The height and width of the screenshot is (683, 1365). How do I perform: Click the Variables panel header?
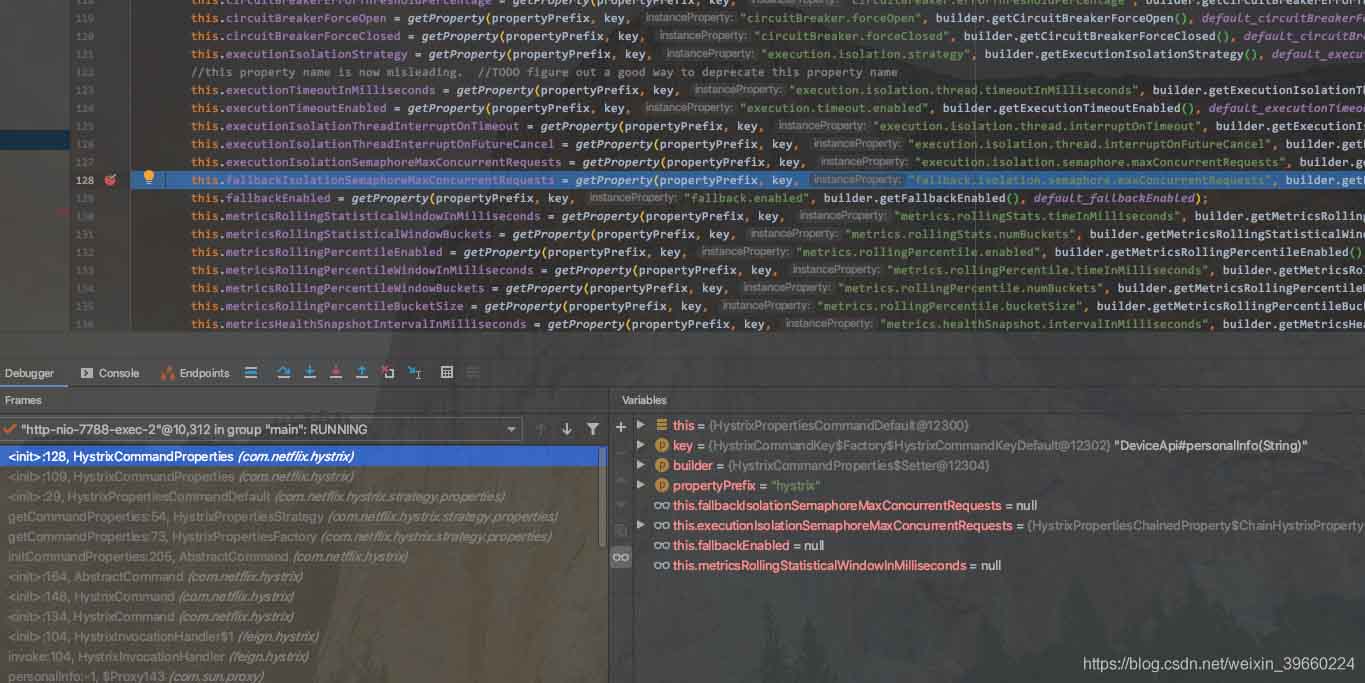tap(644, 400)
